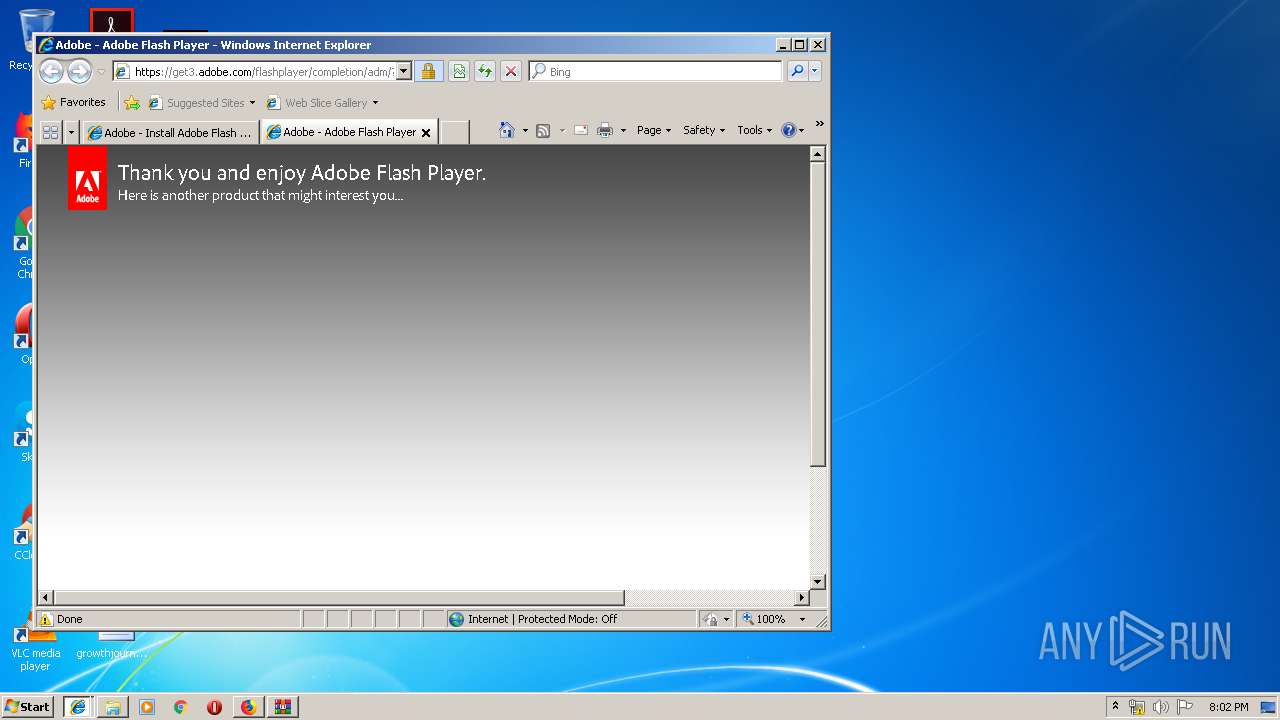1280x720 pixels.
Task: Launch Windows Media Player from taskbar
Action: click(x=147, y=707)
